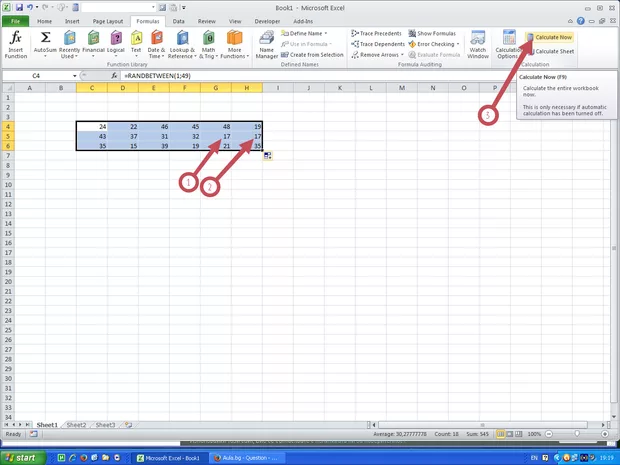Select cell C4 containing 24

(92, 127)
